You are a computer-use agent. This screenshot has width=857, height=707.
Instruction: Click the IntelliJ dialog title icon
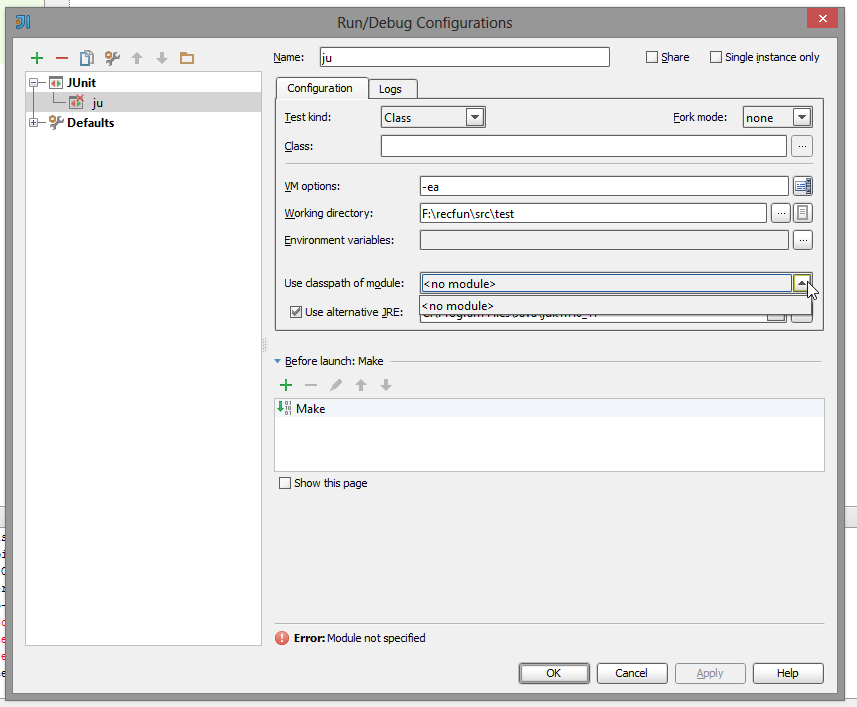23,22
